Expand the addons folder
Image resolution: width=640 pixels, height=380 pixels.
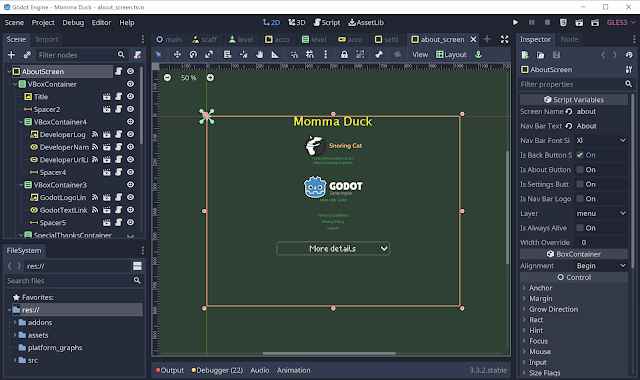15,322
